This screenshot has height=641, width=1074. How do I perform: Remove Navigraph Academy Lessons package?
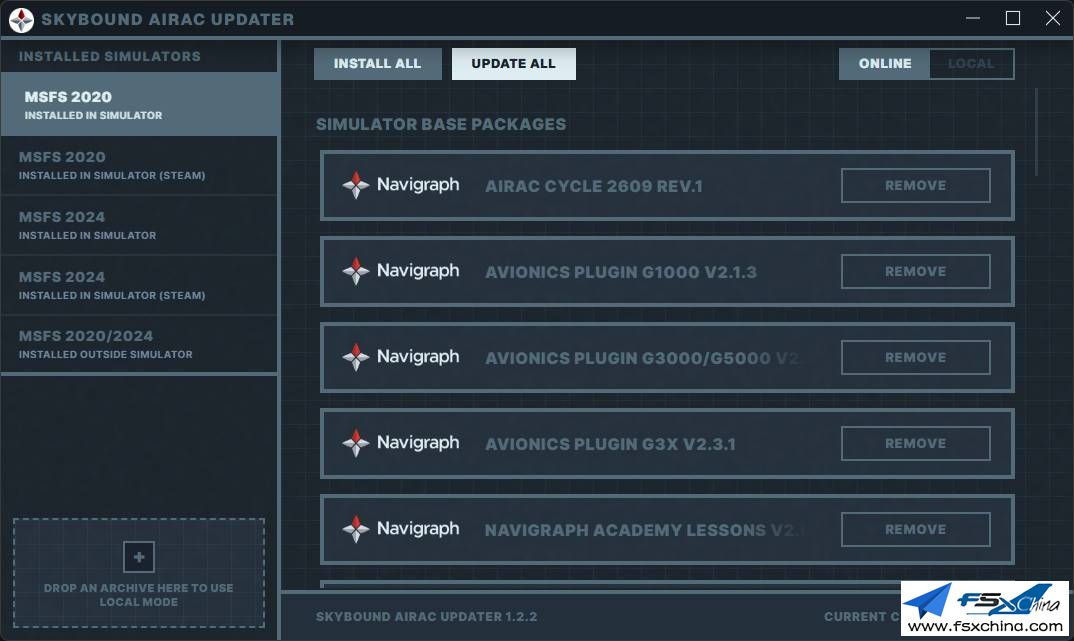point(916,529)
